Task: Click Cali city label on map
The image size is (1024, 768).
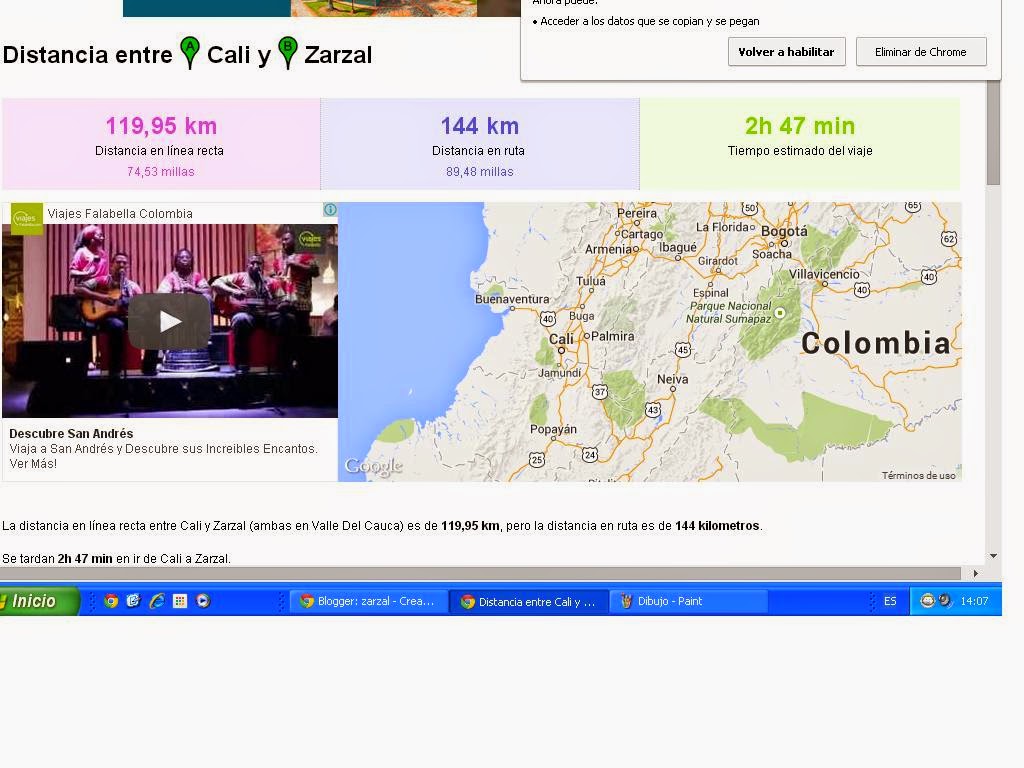Action: coord(561,339)
